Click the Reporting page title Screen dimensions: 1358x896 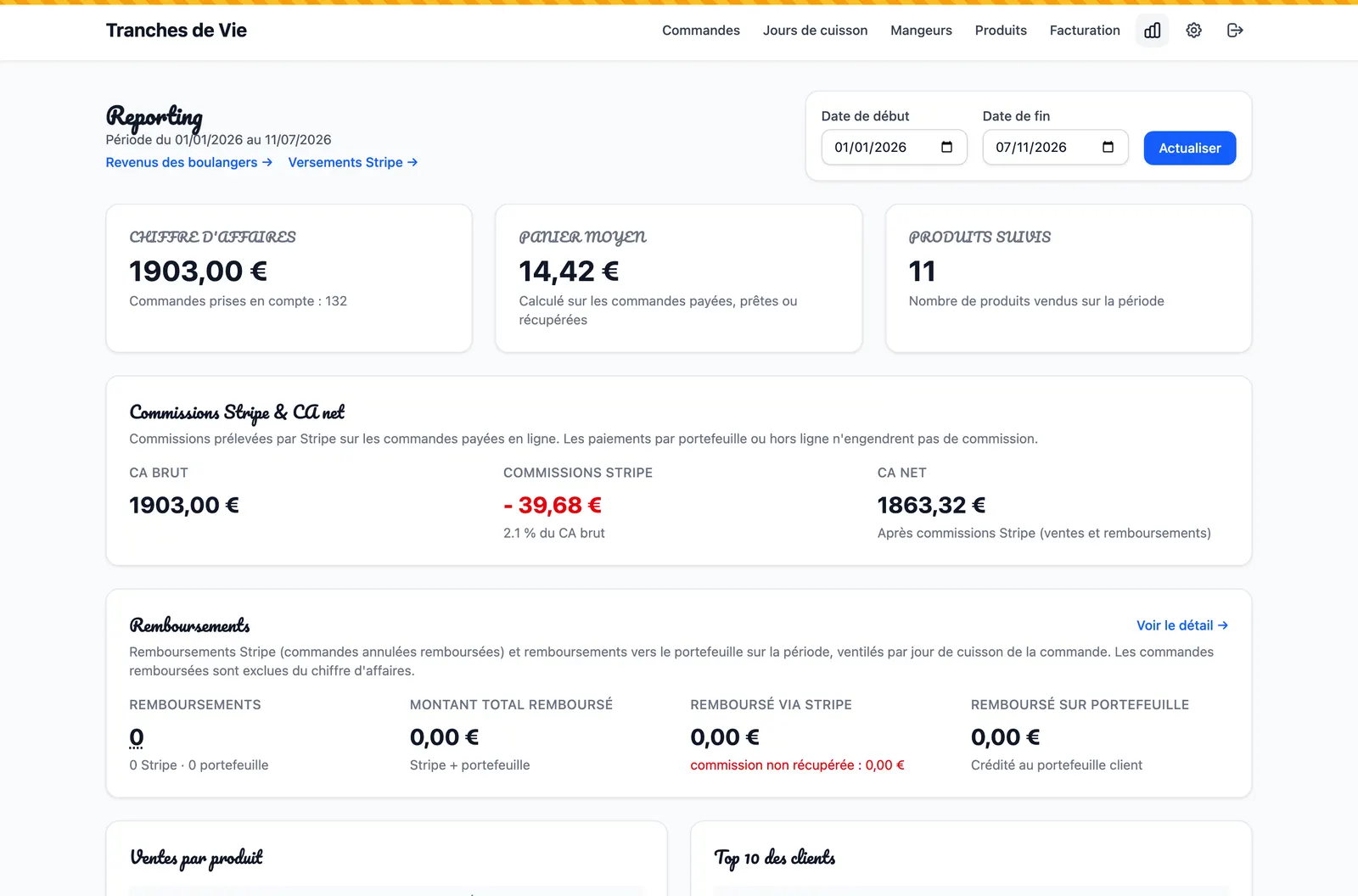click(154, 116)
